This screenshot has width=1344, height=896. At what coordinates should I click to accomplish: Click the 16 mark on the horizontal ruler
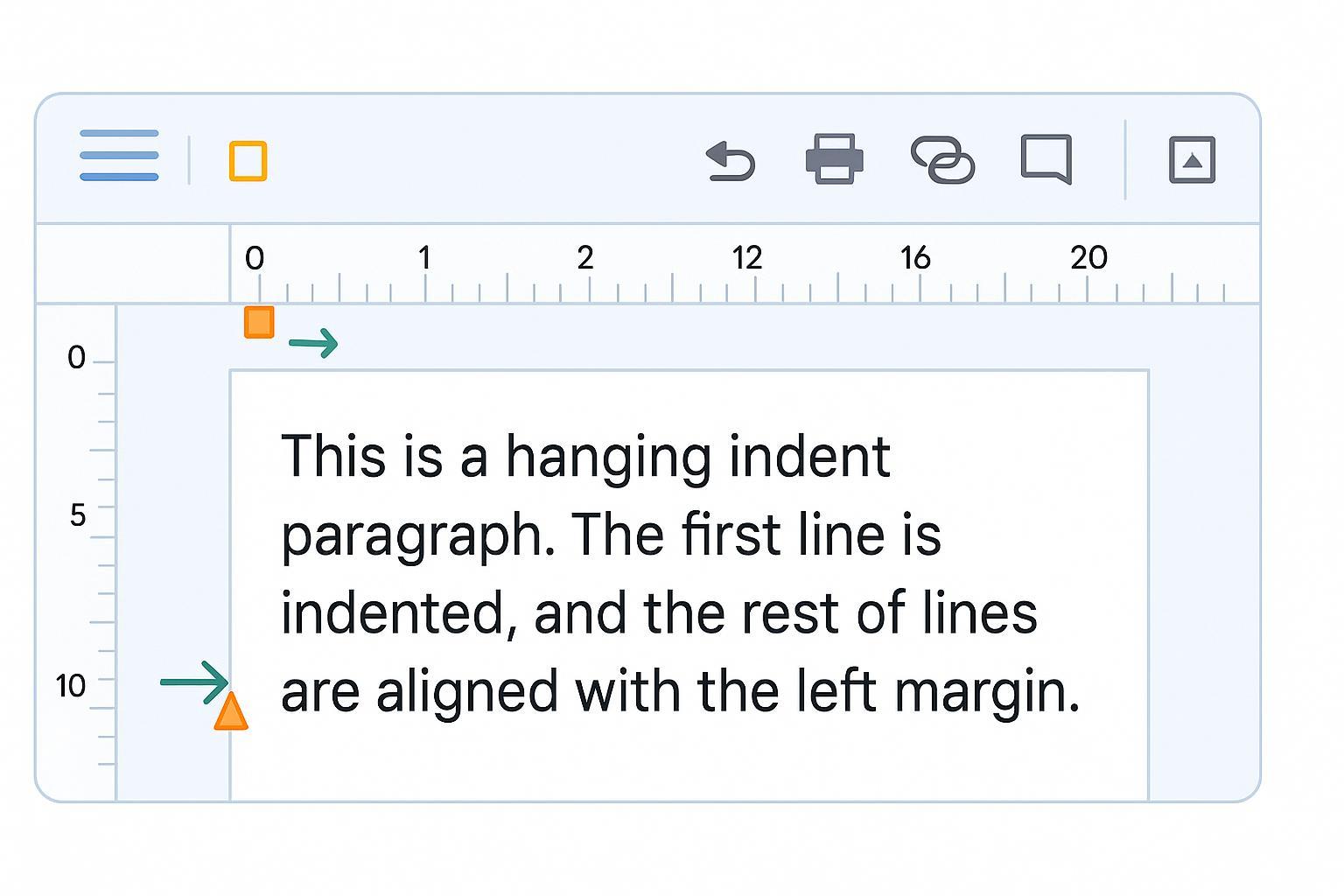tap(915, 258)
